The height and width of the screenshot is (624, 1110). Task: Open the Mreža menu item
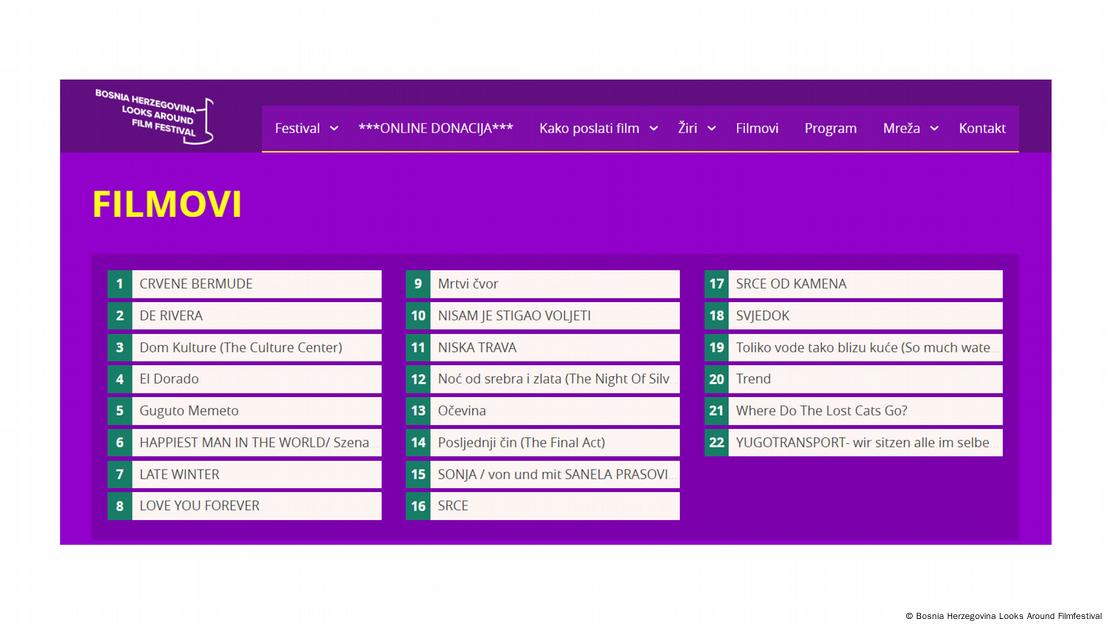[x=901, y=128]
